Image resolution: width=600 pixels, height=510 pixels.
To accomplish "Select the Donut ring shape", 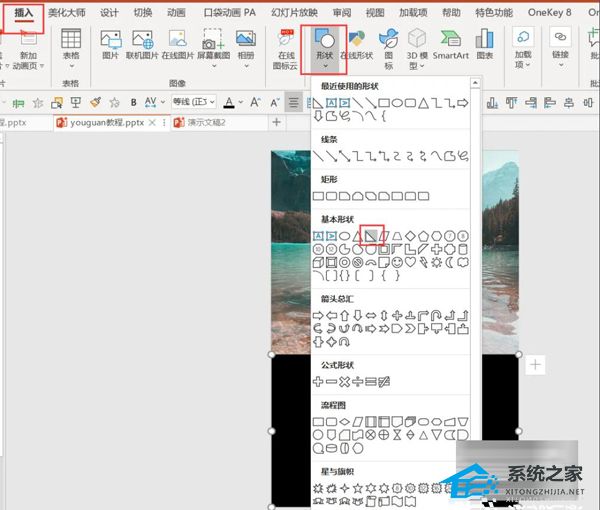I will 344,262.
